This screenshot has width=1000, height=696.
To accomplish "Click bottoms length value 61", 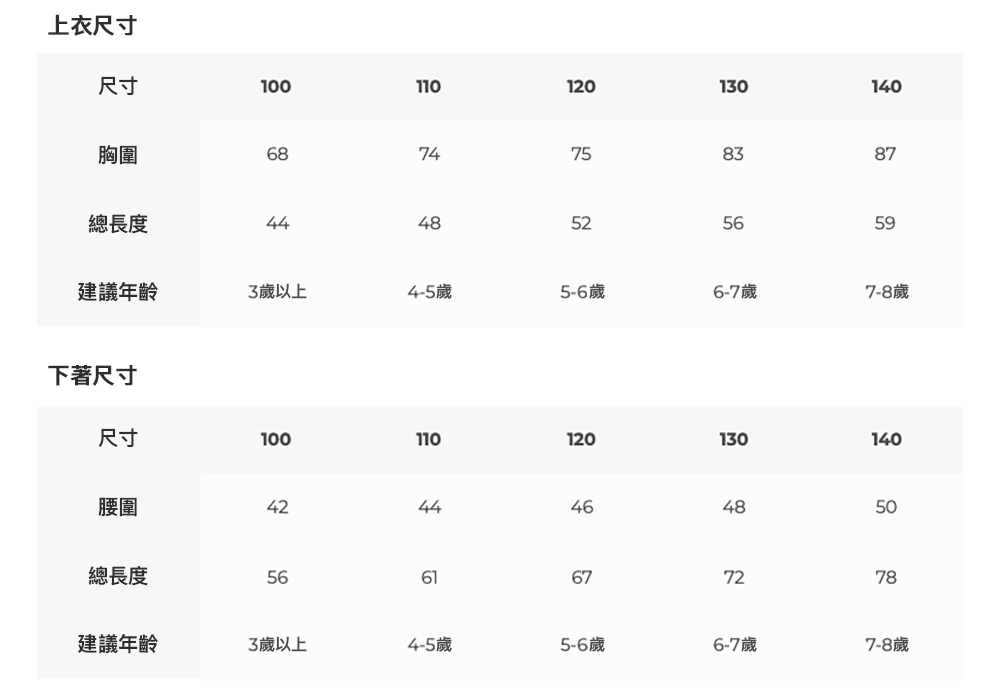I will click(x=429, y=577).
